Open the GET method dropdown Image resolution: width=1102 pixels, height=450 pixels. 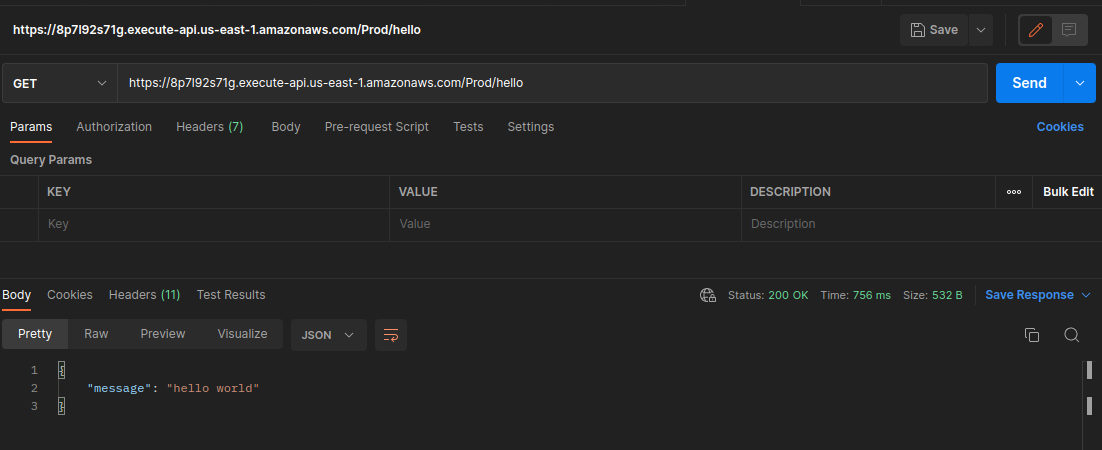pos(59,83)
